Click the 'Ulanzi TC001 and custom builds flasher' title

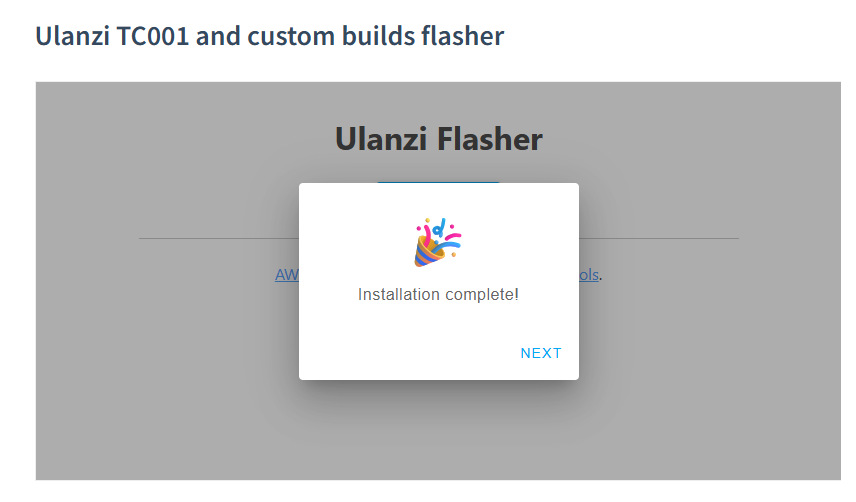click(270, 36)
